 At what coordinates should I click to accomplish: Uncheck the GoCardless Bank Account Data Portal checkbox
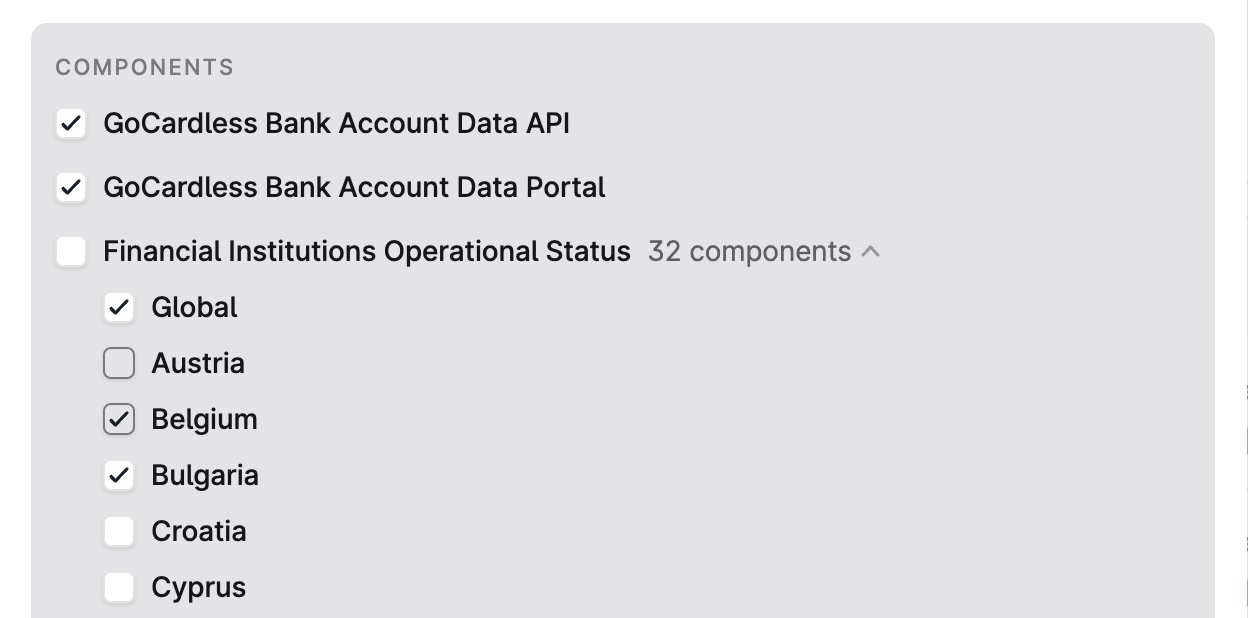pyautogui.click(x=71, y=188)
